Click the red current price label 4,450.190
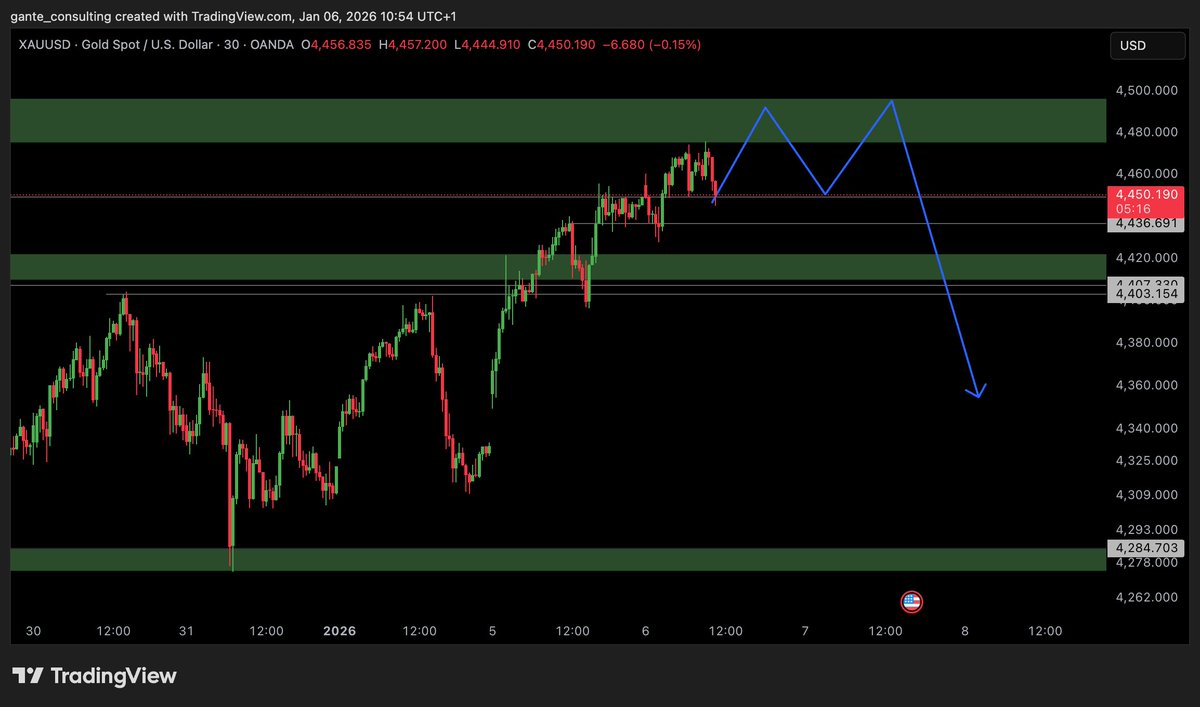Image resolution: width=1200 pixels, height=707 pixels. tap(1146, 194)
